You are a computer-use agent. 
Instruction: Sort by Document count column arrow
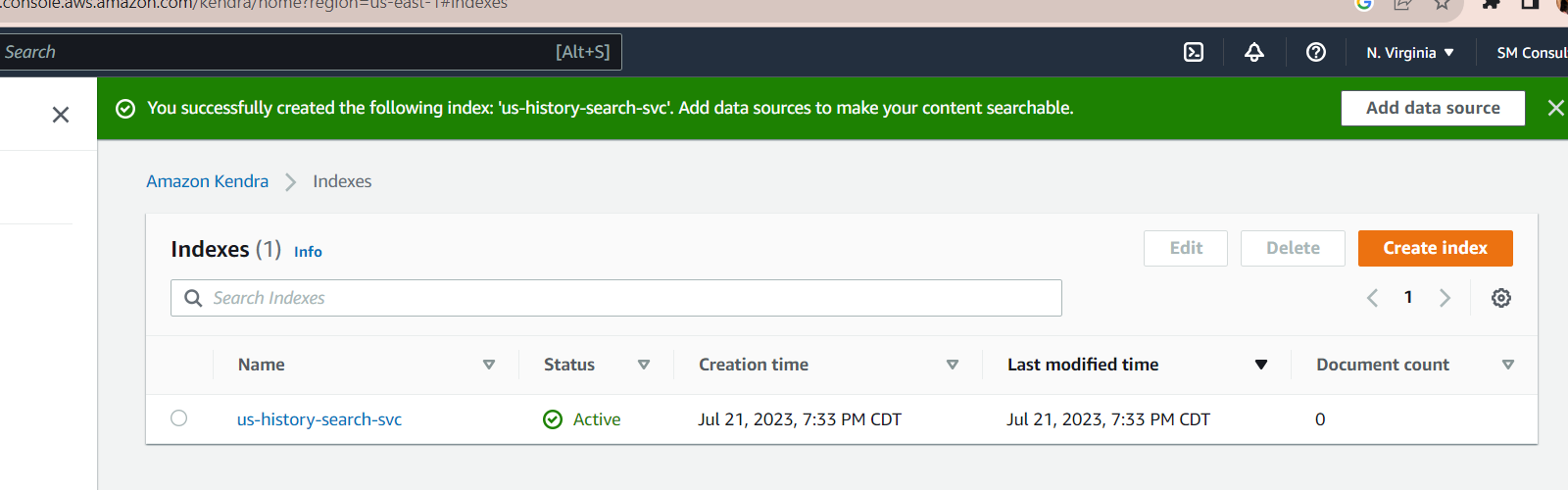click(1508, 365)
